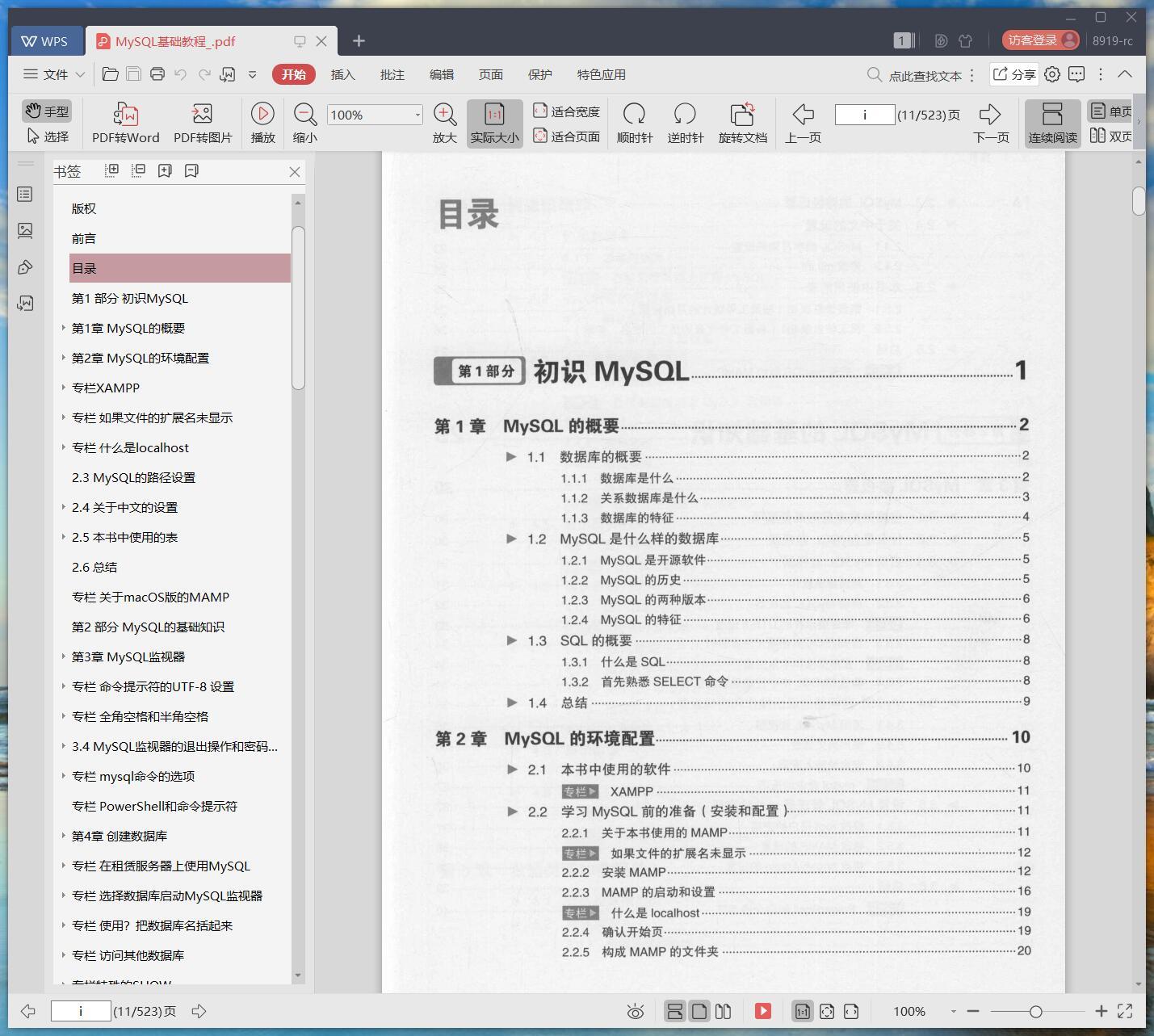The image size is (1154, 1036).
Task: Click the add bookmark icon in 书签 panel
Action: tap(165, 170)
